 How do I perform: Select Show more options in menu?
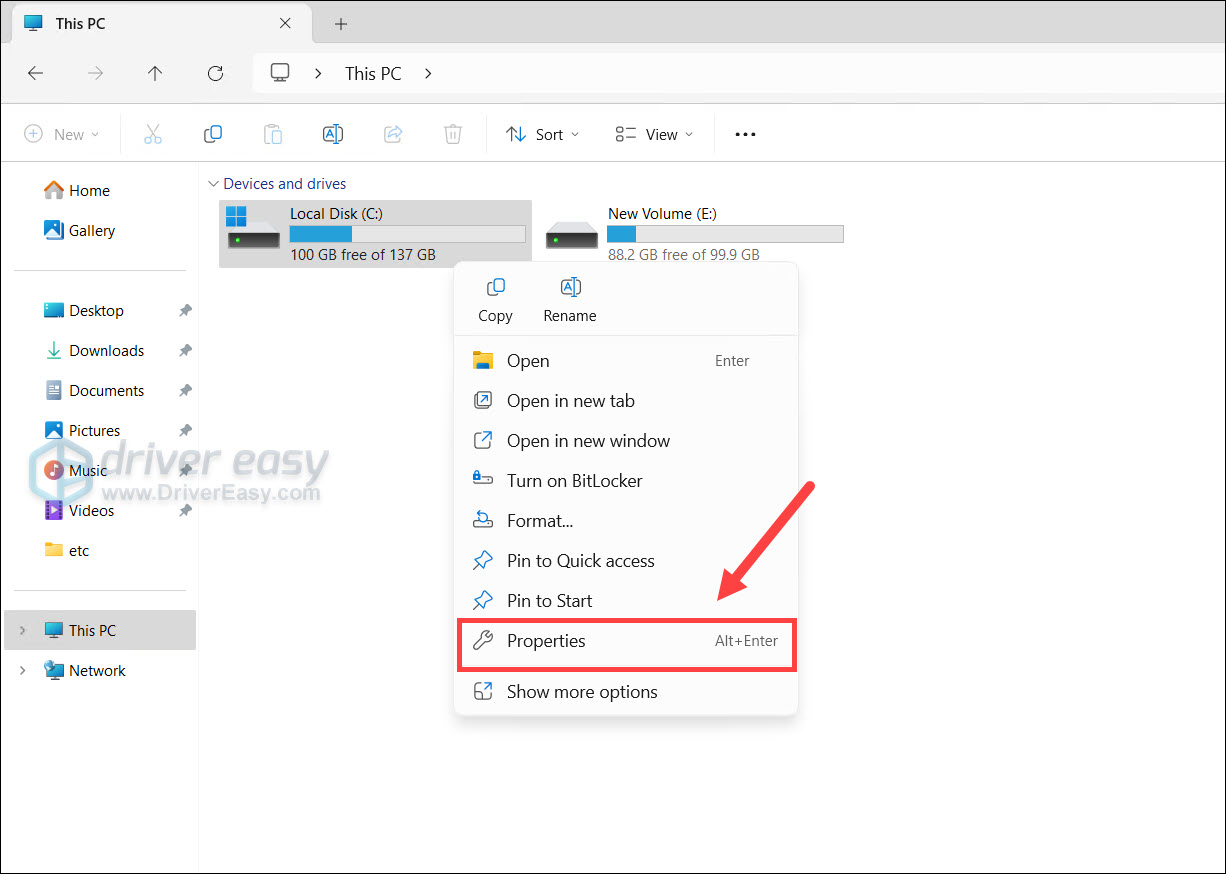pos(581,692)
